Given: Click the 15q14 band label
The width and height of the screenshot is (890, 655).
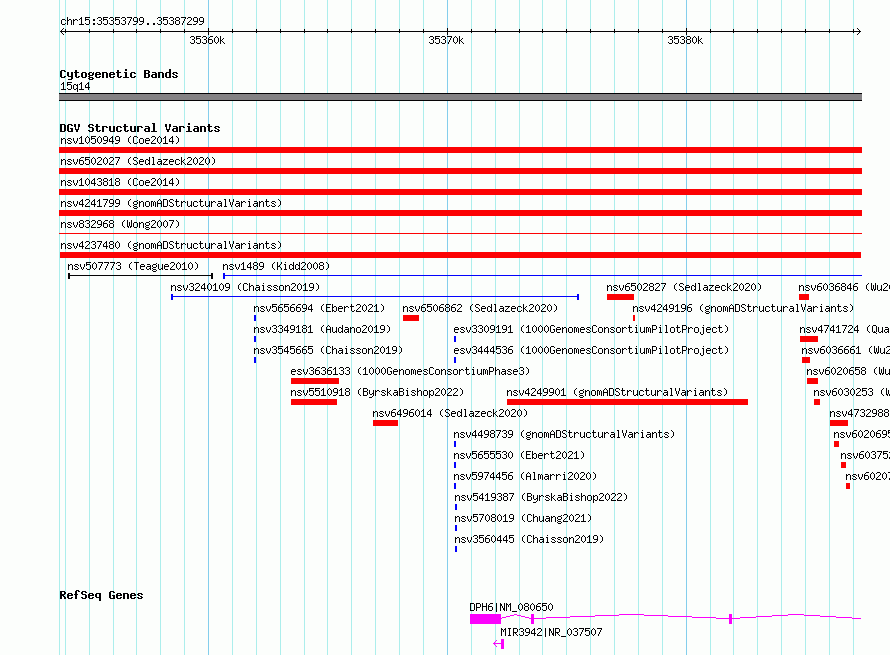Looking at the screenshot, I should (75, 86).
